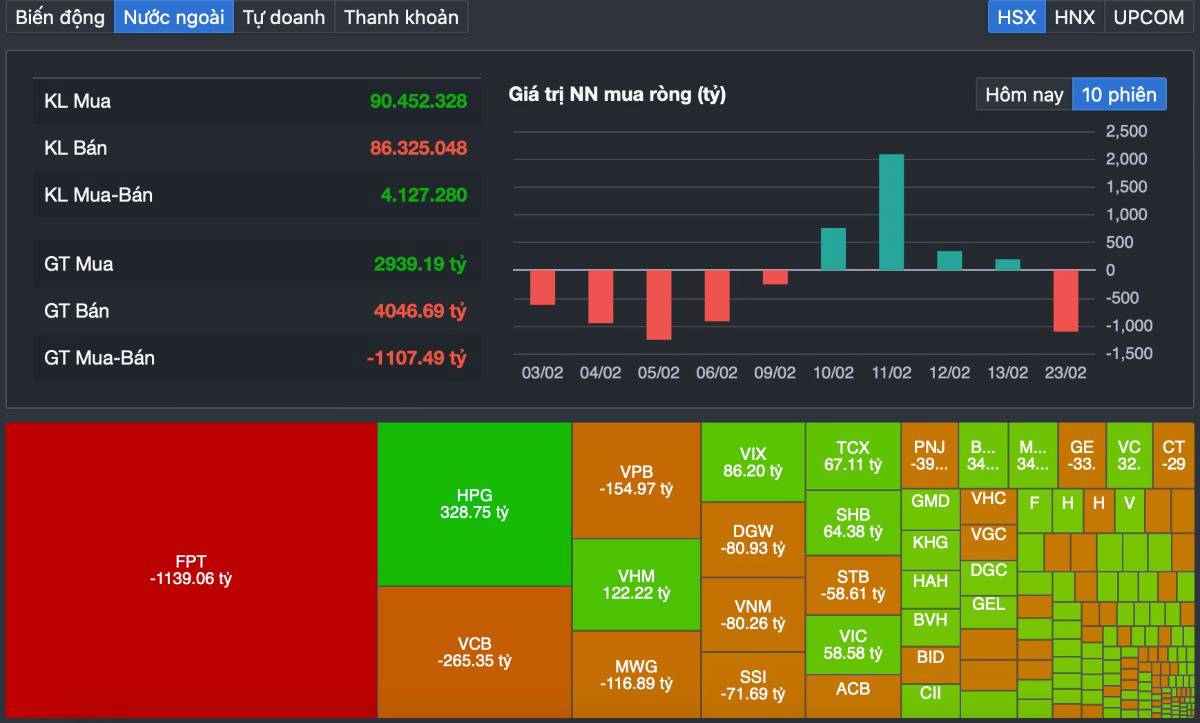Open the VGC treemap cell
Screen dimensions: 1200x723
[x=988, y=541]
